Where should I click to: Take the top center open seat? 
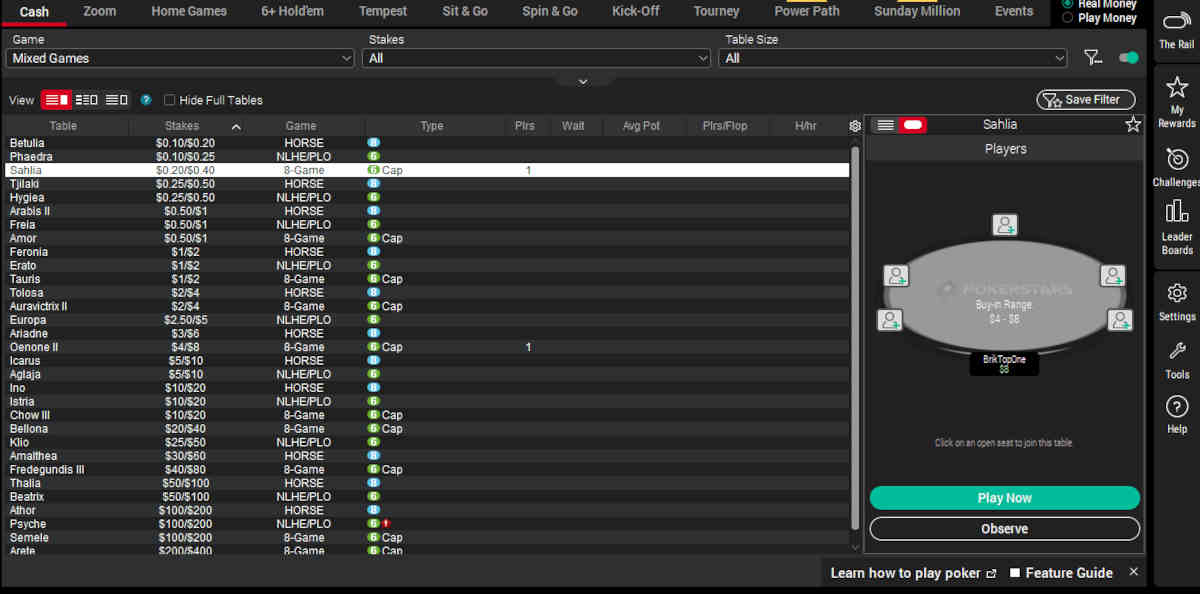click(x=1005, y=224)
